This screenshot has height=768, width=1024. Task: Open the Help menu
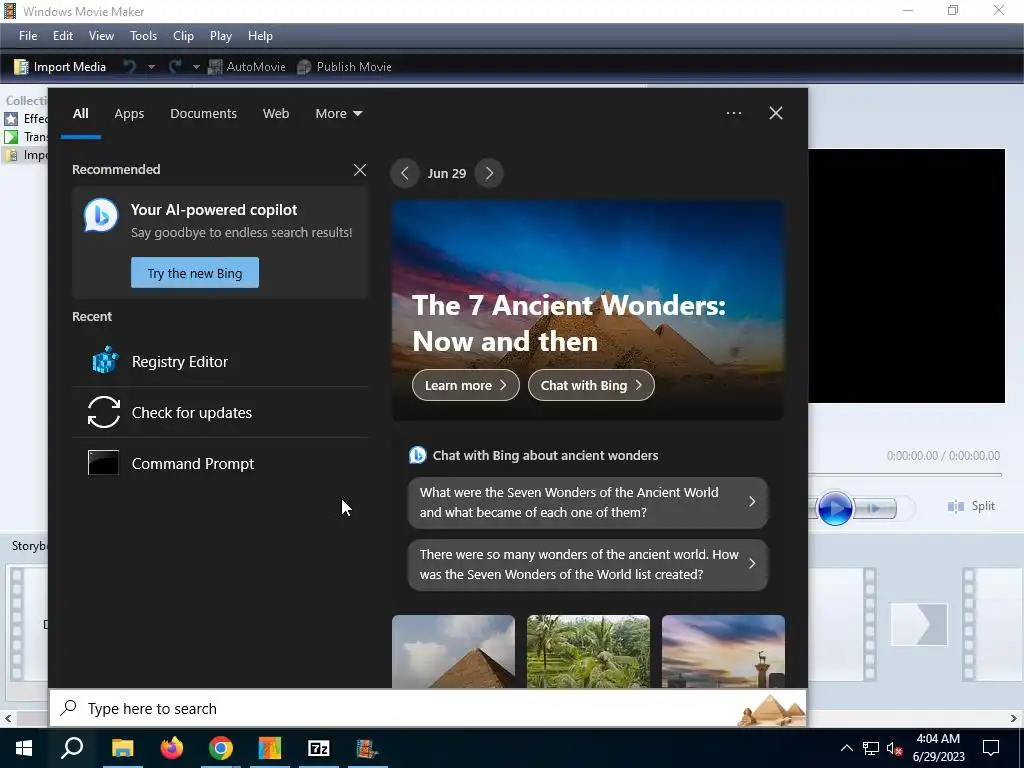260,36
